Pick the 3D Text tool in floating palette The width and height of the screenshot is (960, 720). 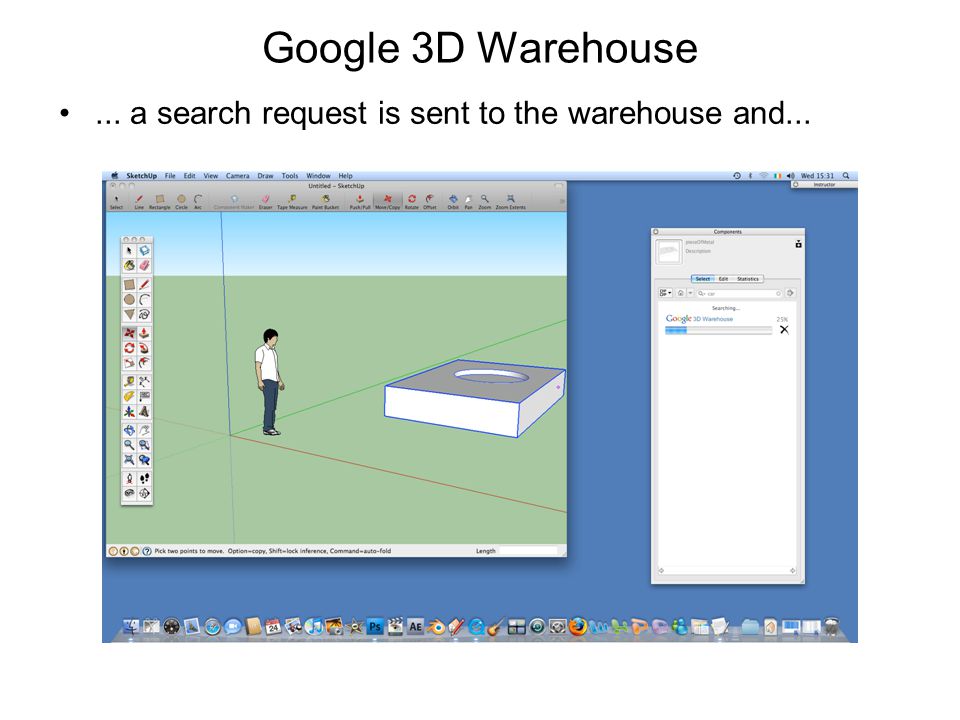point(144,411)
